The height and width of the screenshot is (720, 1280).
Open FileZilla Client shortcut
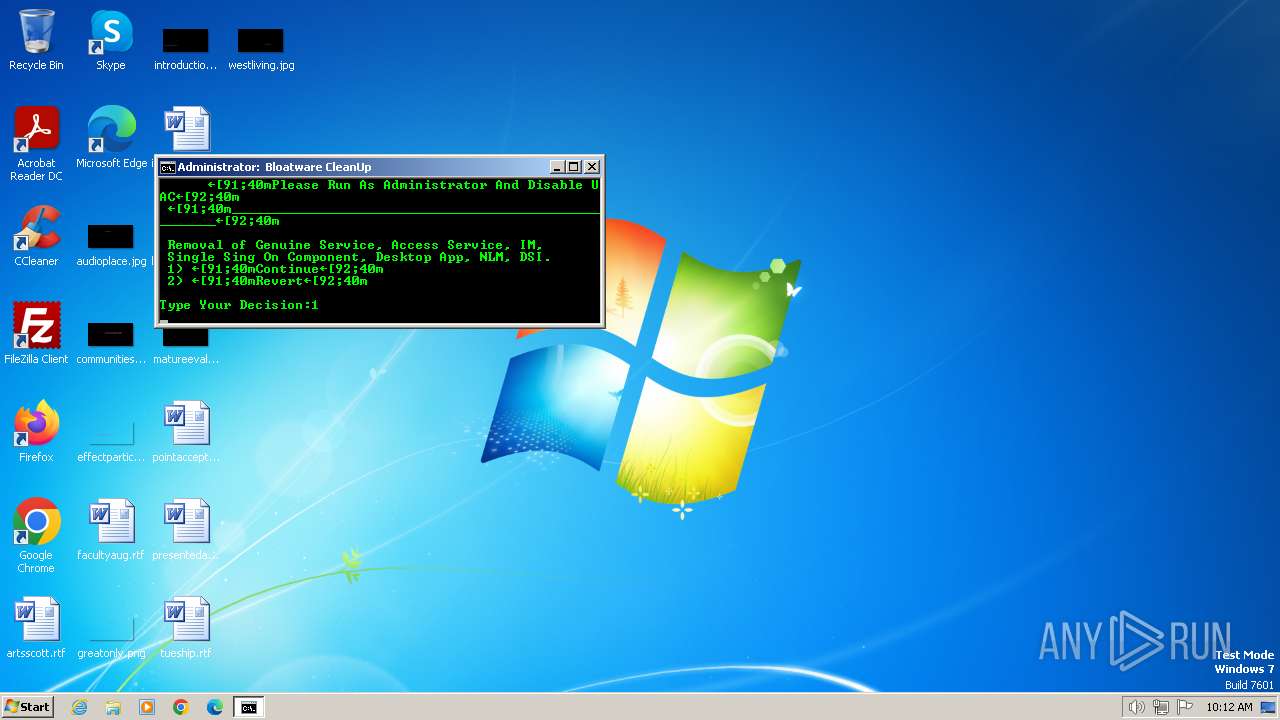36,334
